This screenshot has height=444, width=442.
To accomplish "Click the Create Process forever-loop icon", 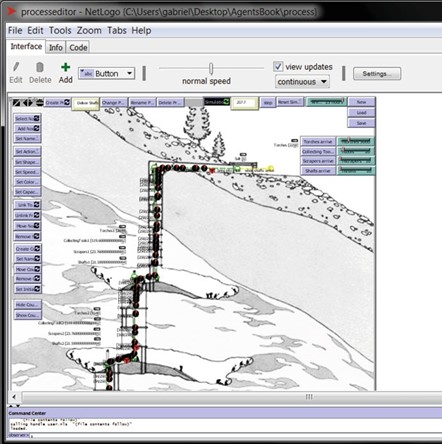I will point(67,102).
